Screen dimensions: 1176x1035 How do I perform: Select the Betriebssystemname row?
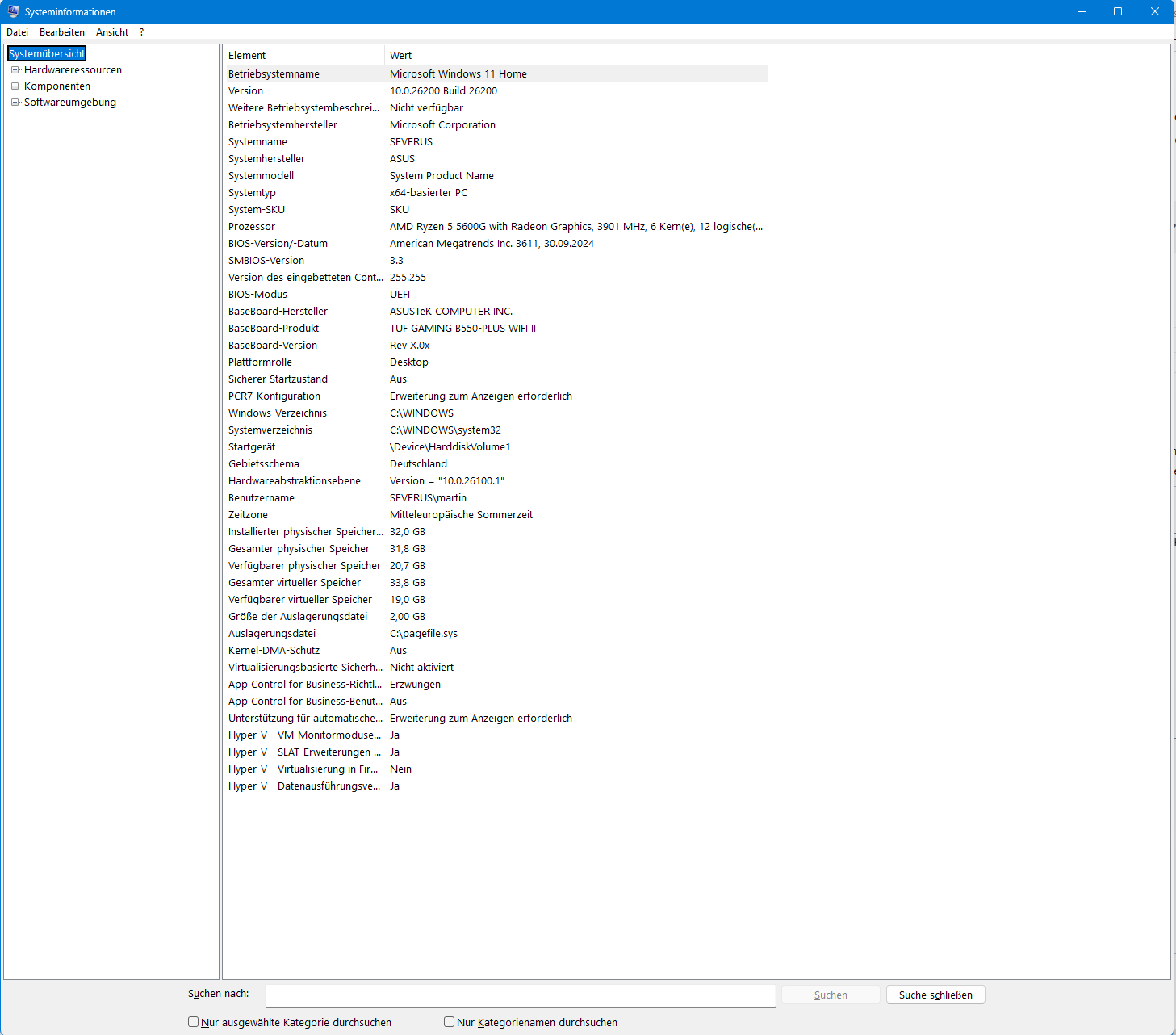[496, 73]
